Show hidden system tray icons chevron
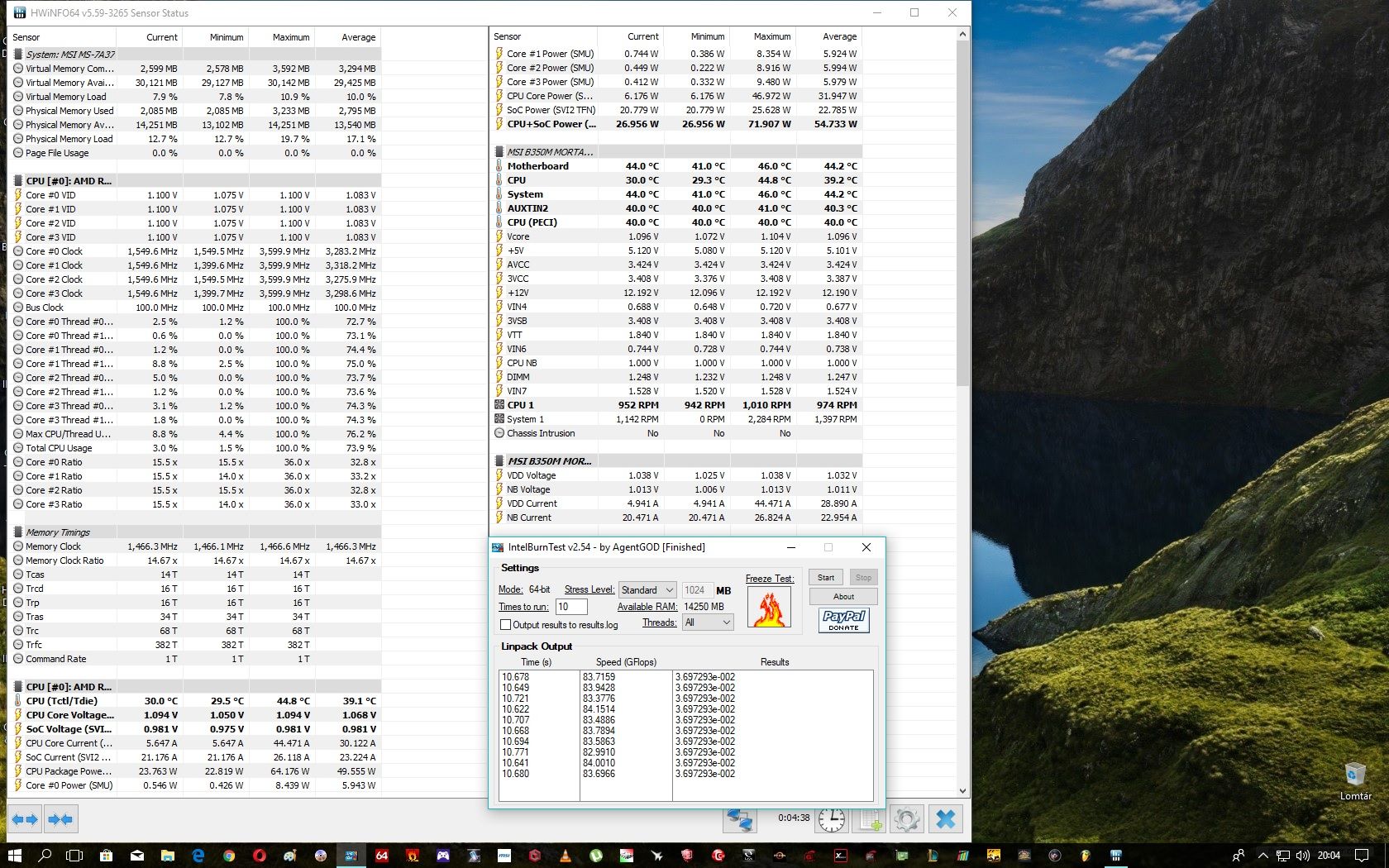This screenshot has width=1389, height=868. pyautogui.click(x=1263, y=856)
